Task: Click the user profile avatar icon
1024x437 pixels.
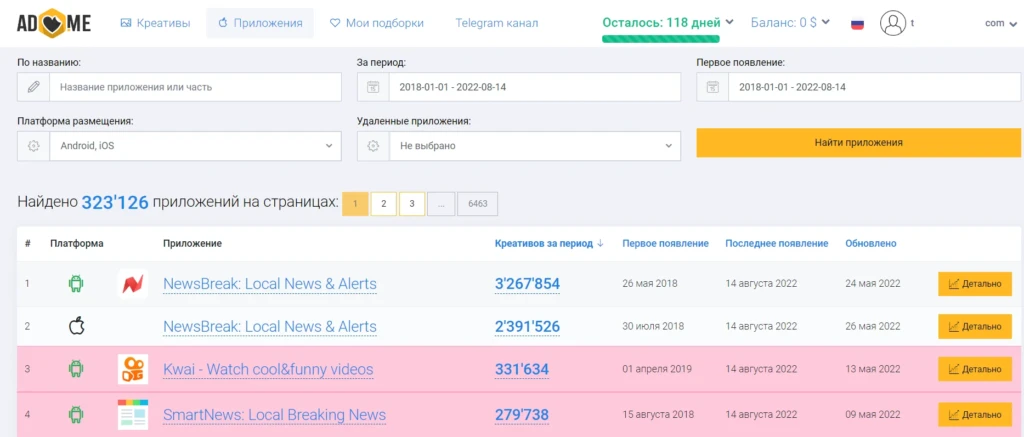Action: point(892,23)
